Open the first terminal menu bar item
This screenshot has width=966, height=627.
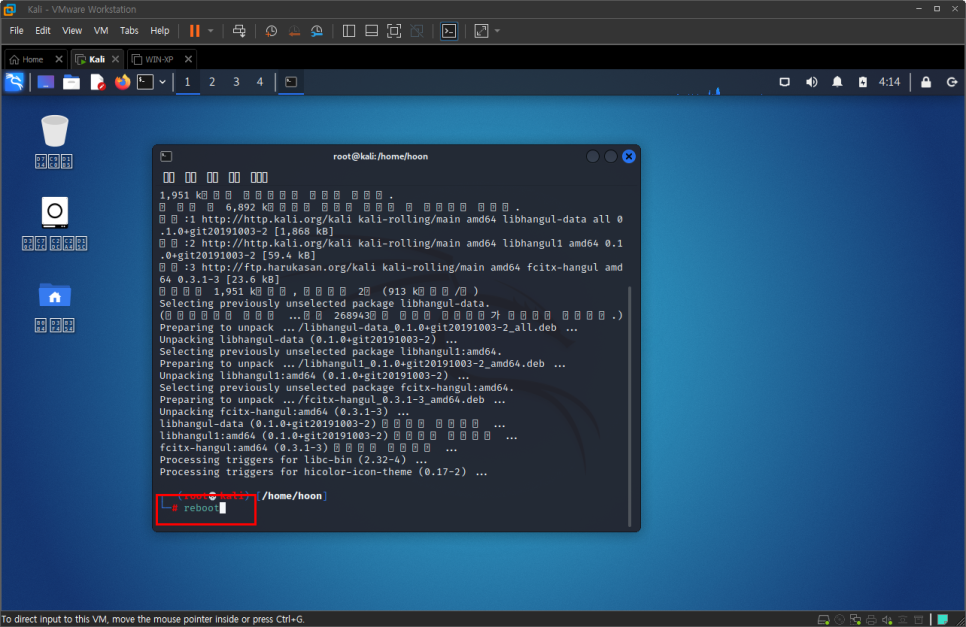169,177
